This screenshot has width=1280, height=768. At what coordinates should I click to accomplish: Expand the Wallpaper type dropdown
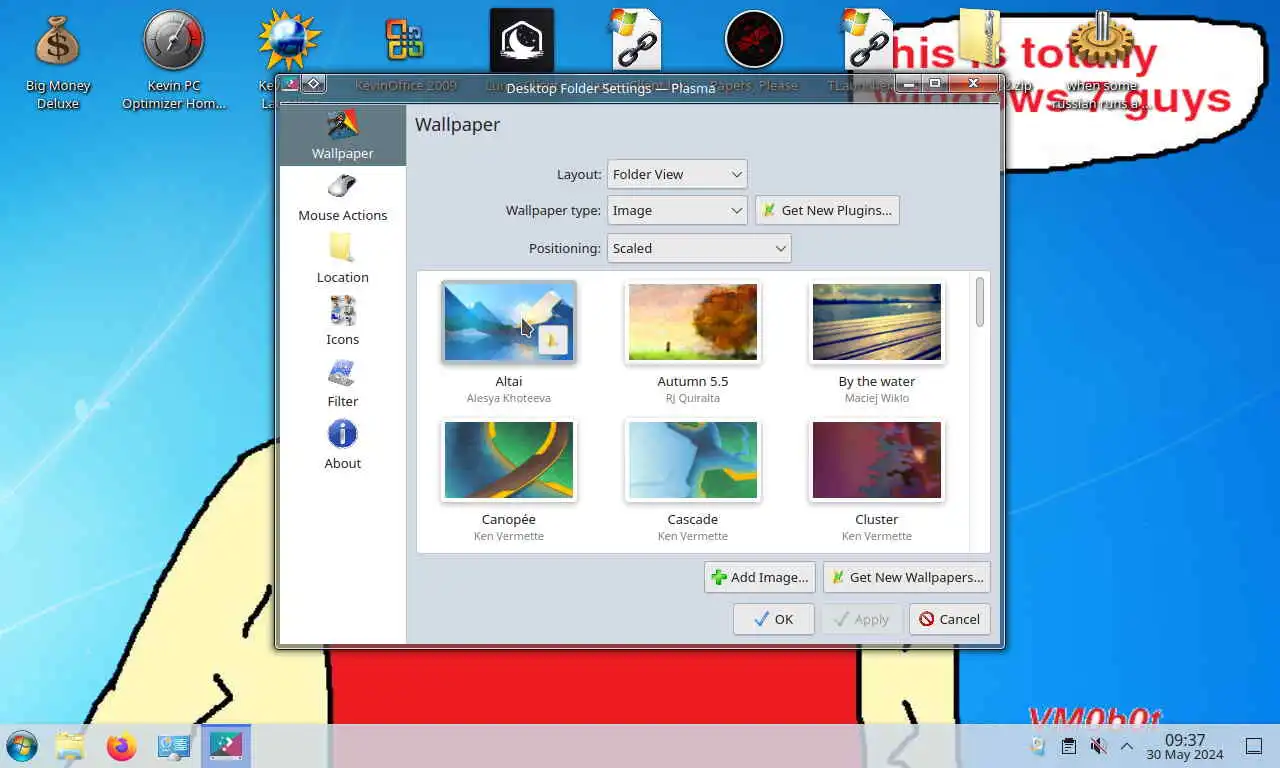click(x=677, y=210)
